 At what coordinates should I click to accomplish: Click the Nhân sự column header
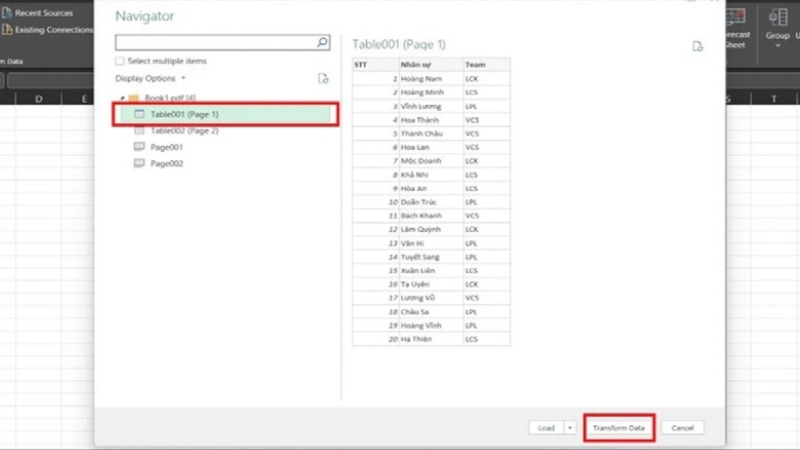[431, 65]
